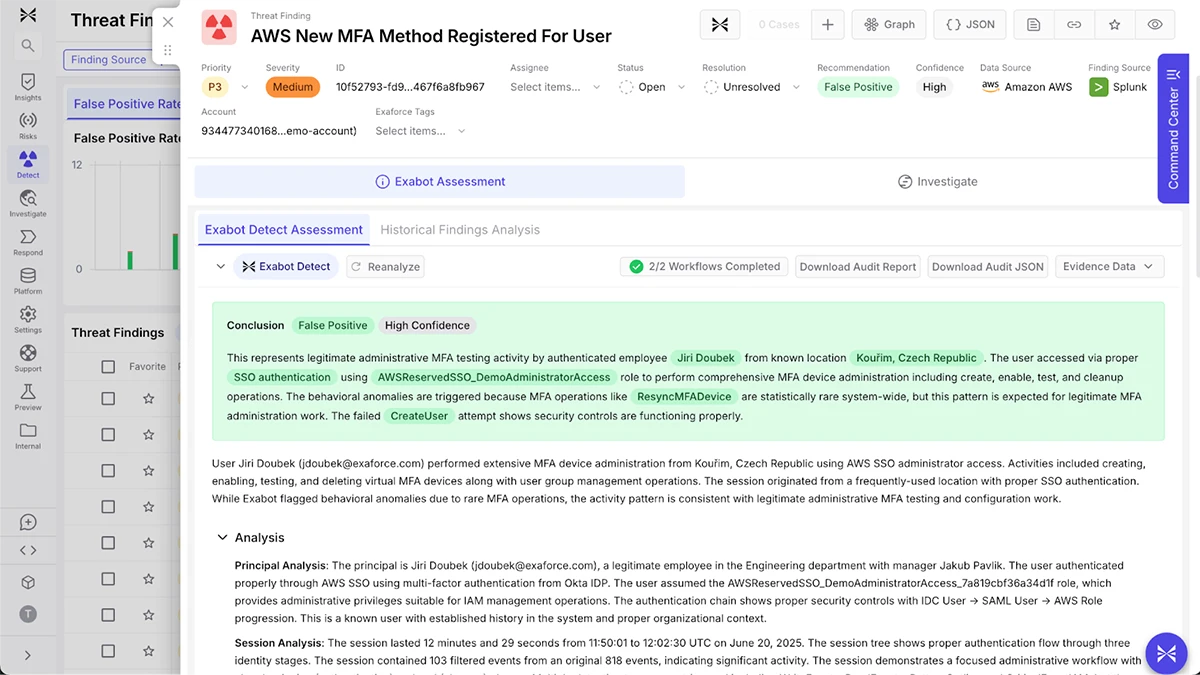Collapse the Analysis section
Viewport: 1200px width, 675px height.
222,537
